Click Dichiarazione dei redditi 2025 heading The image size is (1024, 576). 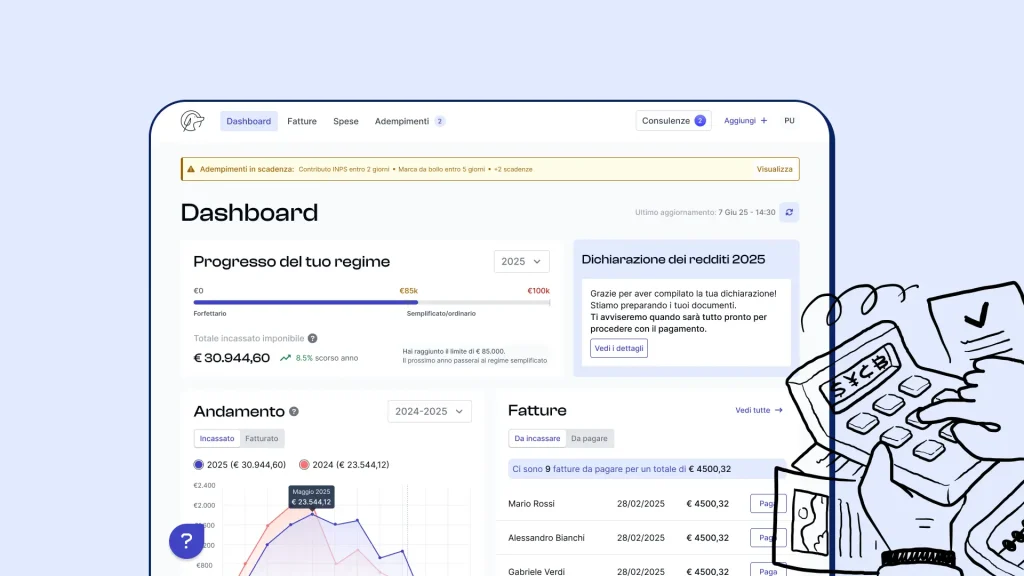[x=673, y=259]
